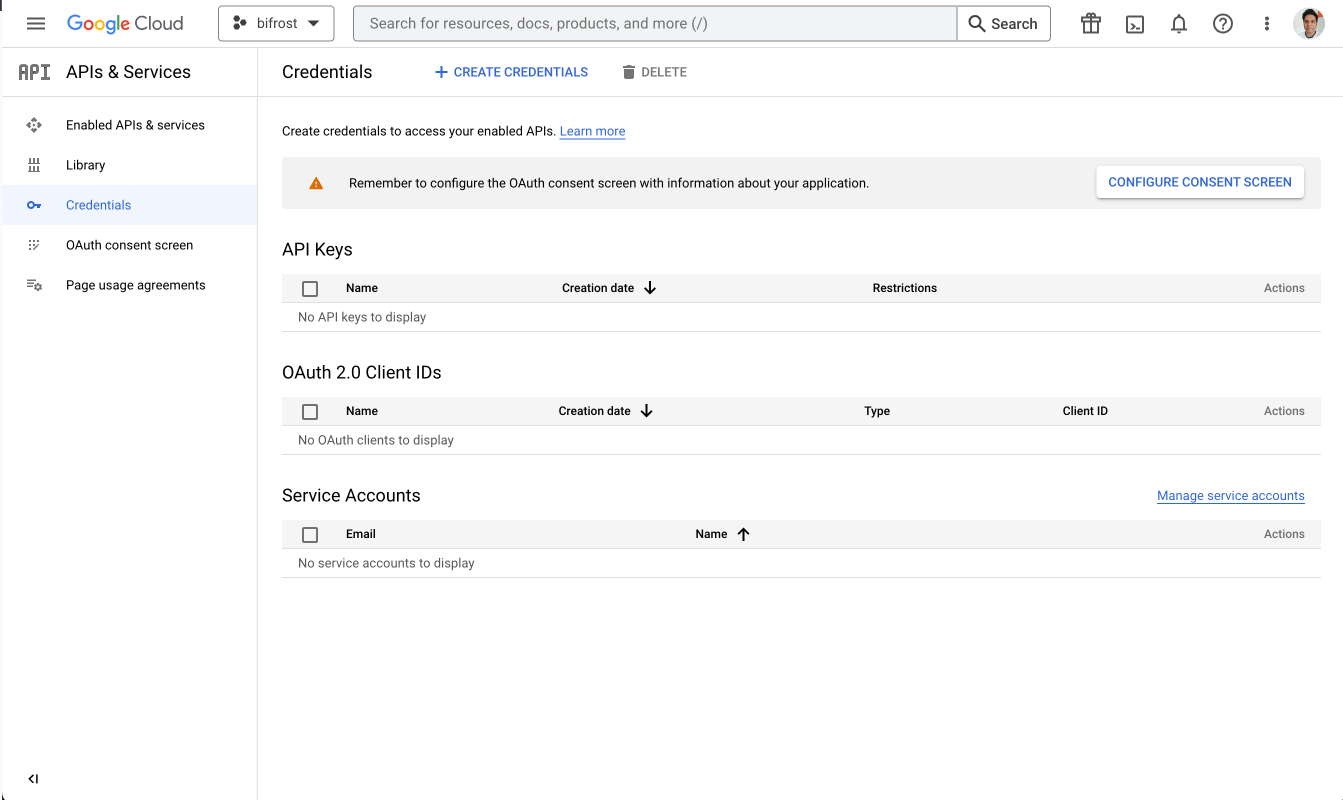Open the help question mark icon
The image size is (1343, 800).
point(1223,23)
